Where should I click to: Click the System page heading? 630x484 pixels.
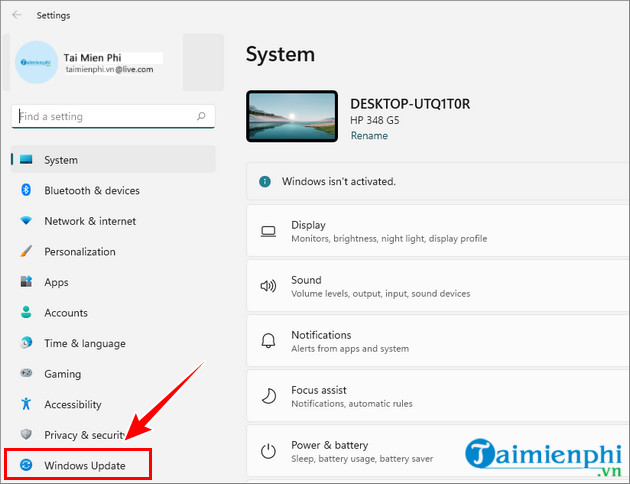280,54
